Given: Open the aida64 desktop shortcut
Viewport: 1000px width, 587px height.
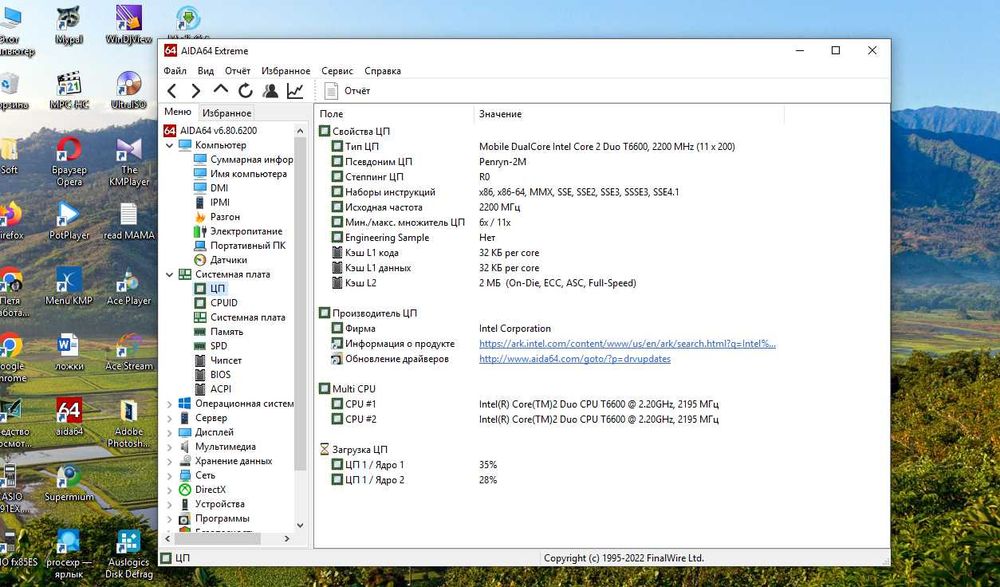Looking at the screenshot, I should [69, 416].
